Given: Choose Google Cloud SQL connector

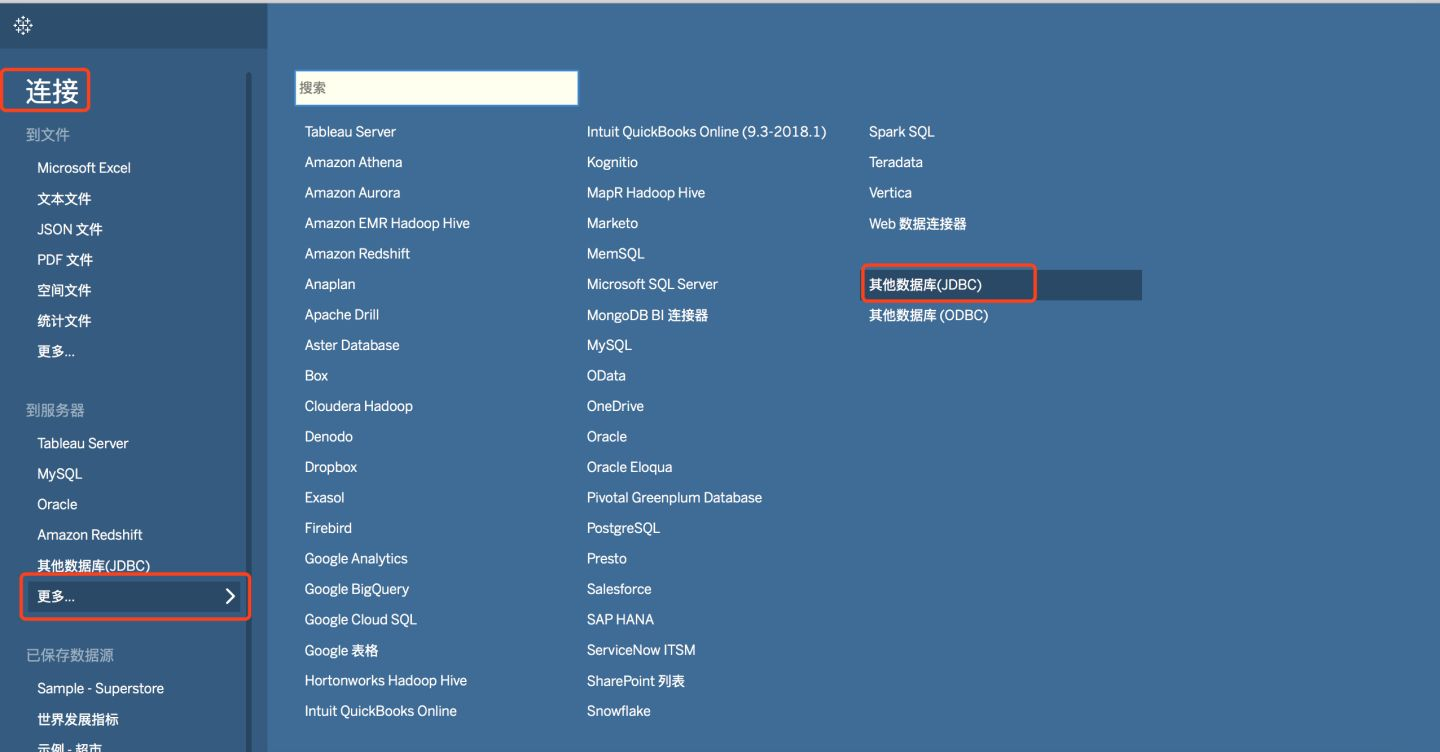Looking at the screenshot, I should [x=361, y=620].
